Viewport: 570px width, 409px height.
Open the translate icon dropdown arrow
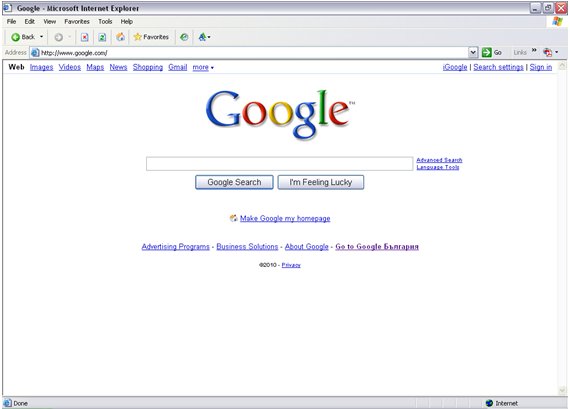pyautogui.click(x=209, y=37)
